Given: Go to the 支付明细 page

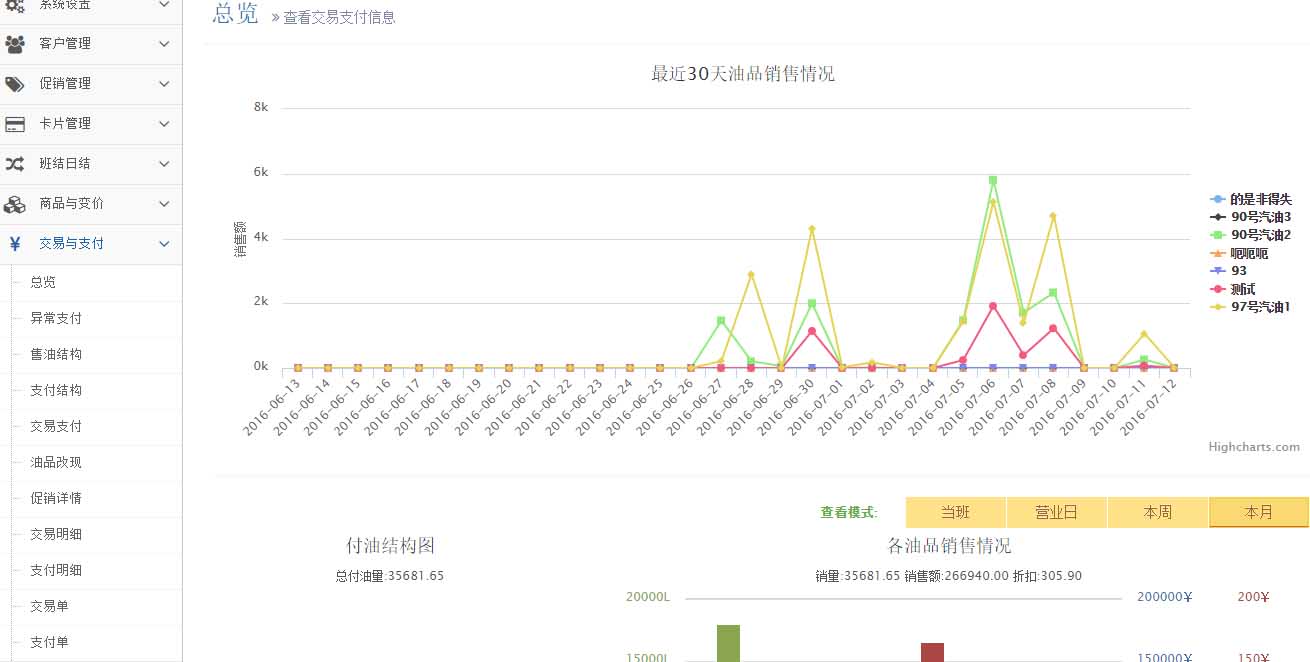Looking at the screenshot, I should pyautogui.click(x=56, y=571).
